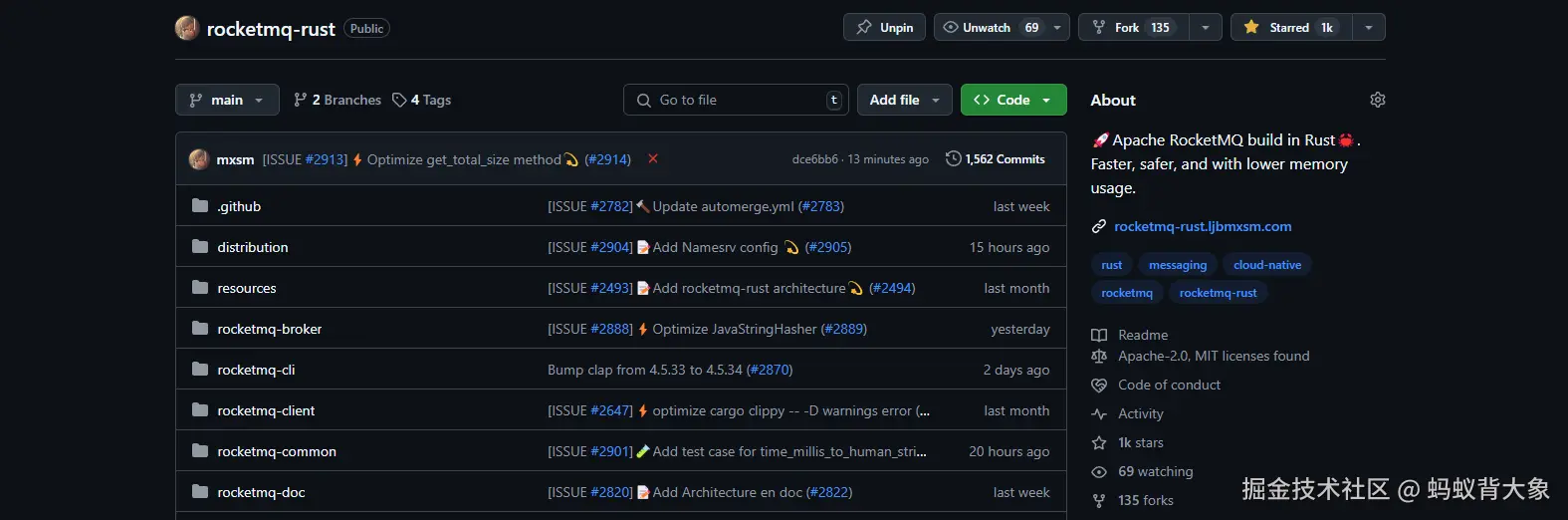This screenshot has height=520, width=1568.
Task: Select the cloud-native topic tag
Action: (x=1267, y=264)
